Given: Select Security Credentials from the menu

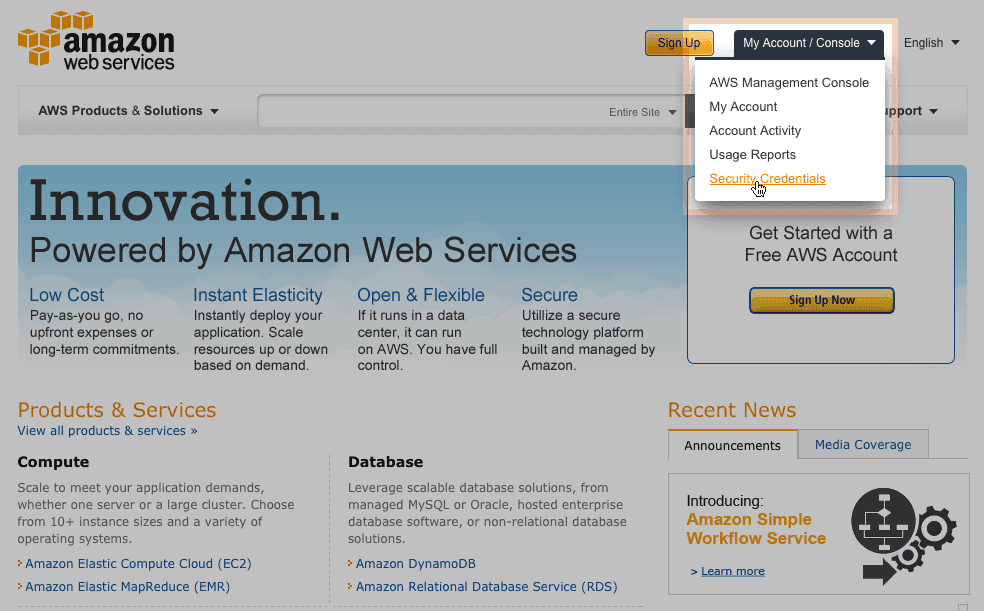Looking at the screenshot, I should pos(767,178).
